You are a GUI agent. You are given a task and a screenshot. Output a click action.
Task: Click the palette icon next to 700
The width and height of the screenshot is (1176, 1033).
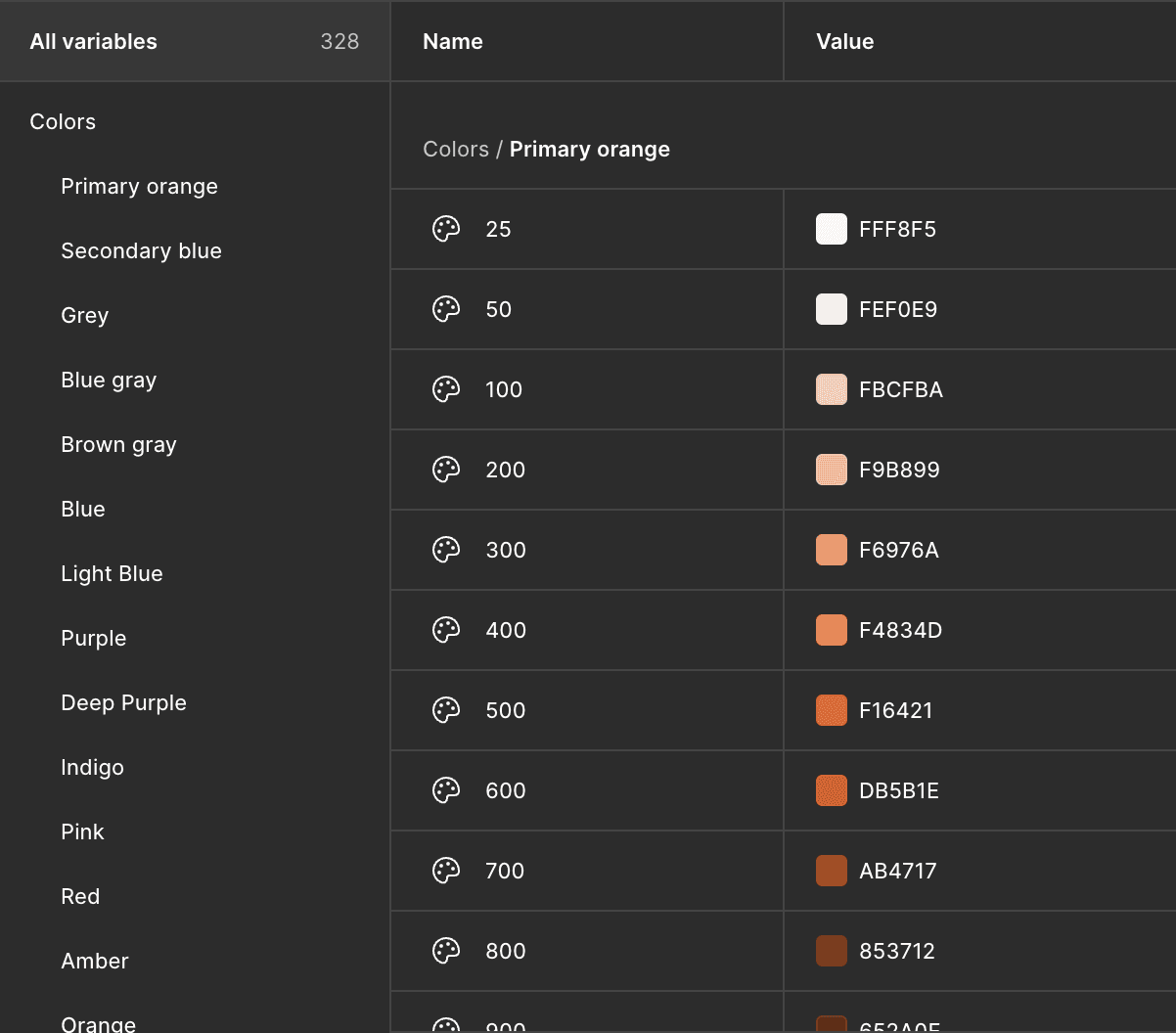tap(446, 871)
